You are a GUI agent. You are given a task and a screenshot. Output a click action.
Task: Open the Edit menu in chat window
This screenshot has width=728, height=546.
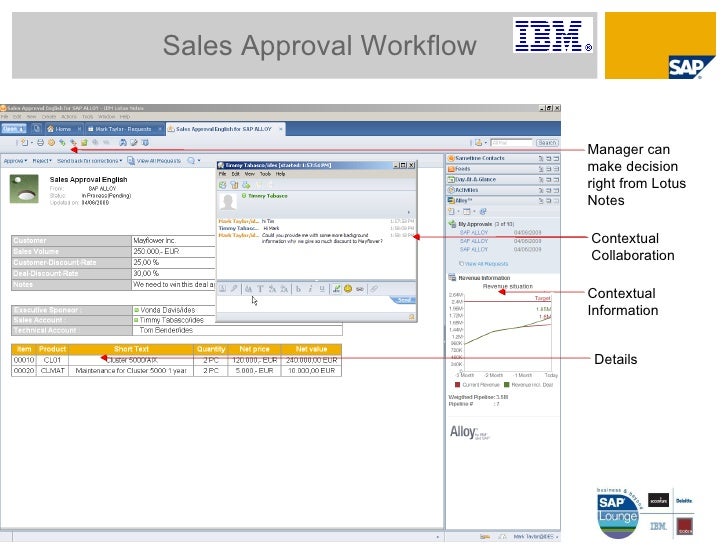(x=235, y=174)
